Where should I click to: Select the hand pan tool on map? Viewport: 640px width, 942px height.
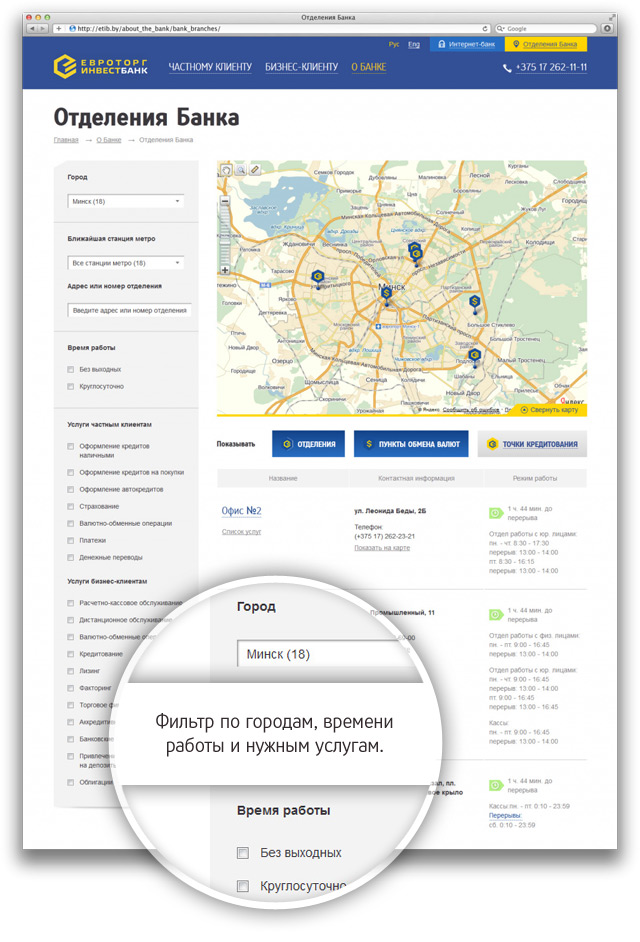(x=226, y=170)
